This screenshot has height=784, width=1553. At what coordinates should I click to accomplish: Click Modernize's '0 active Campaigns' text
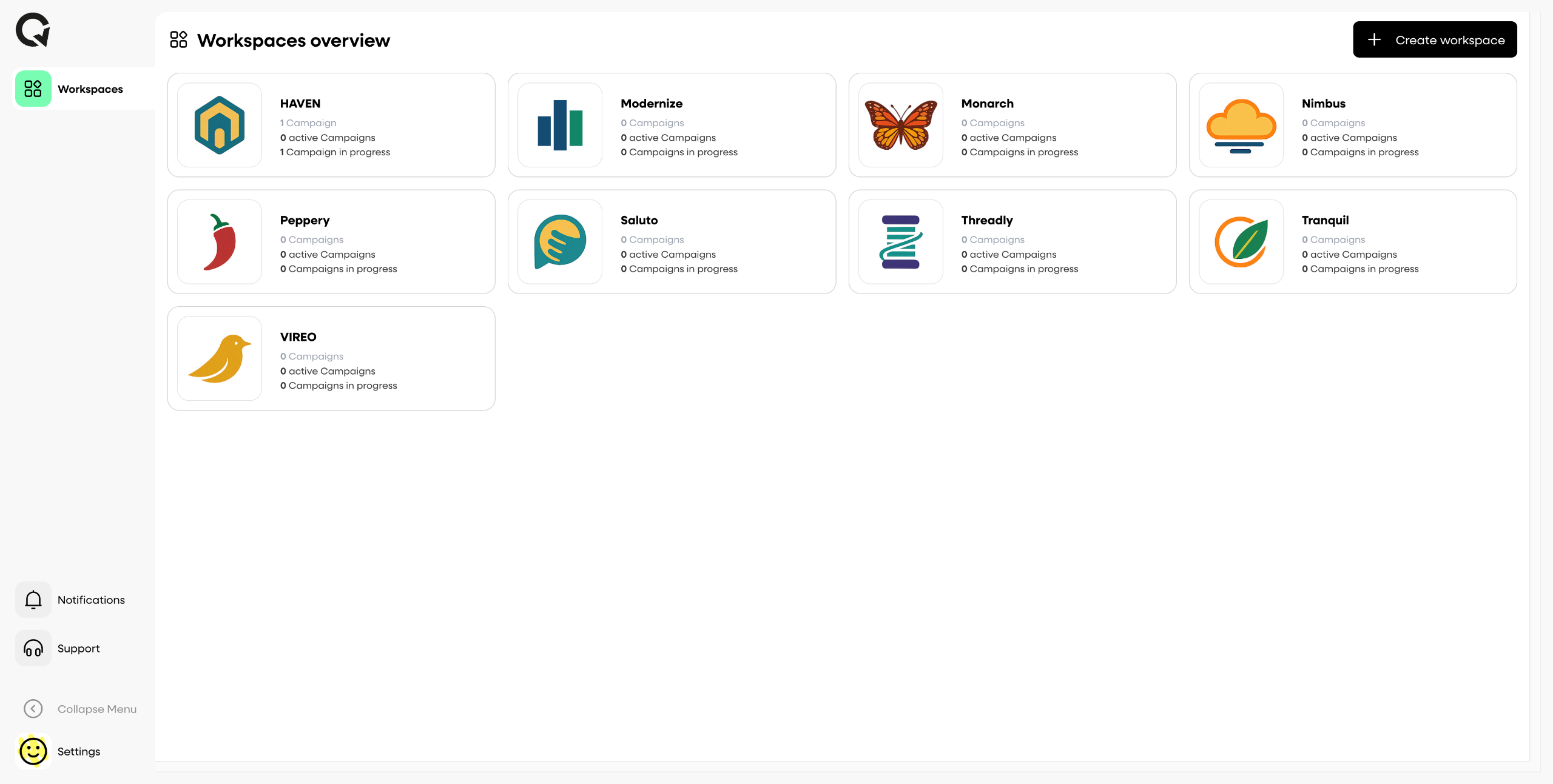point(668,138)
